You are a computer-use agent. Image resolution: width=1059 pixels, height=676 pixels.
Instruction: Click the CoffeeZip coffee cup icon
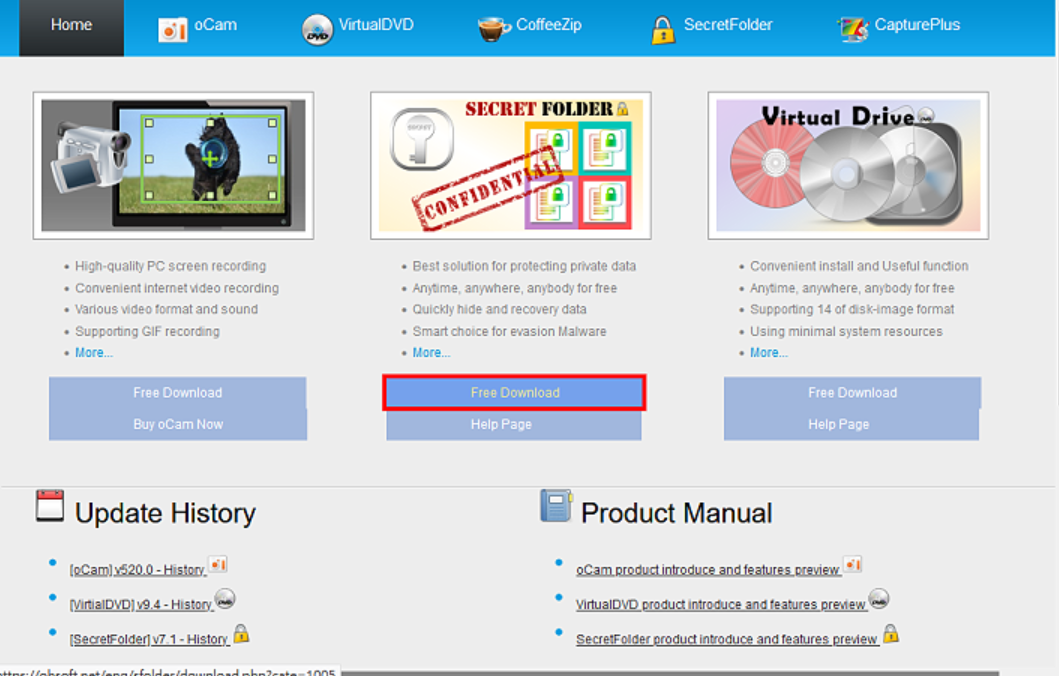494,29
